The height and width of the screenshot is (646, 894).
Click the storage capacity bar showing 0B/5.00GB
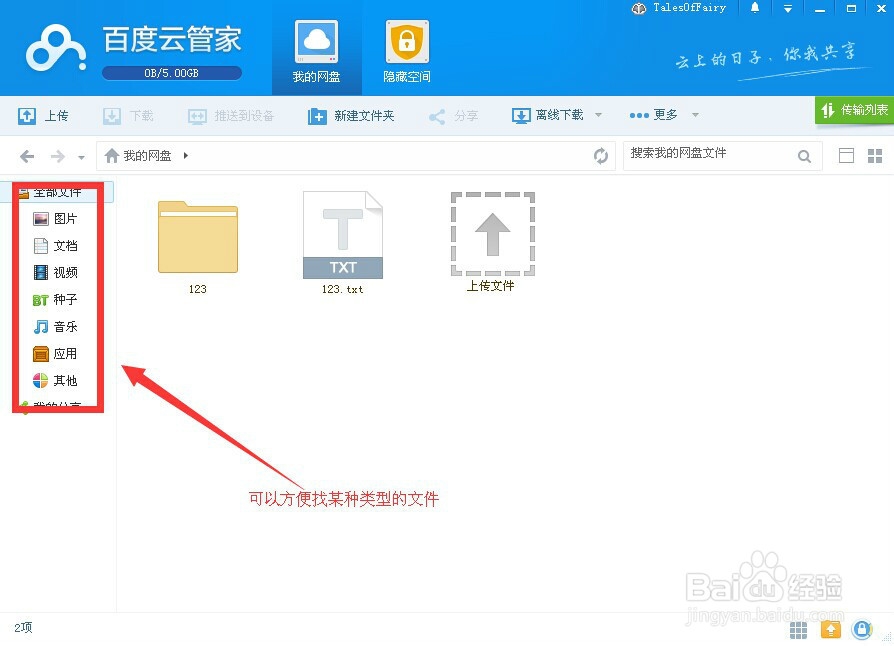(x=171, y=72)
